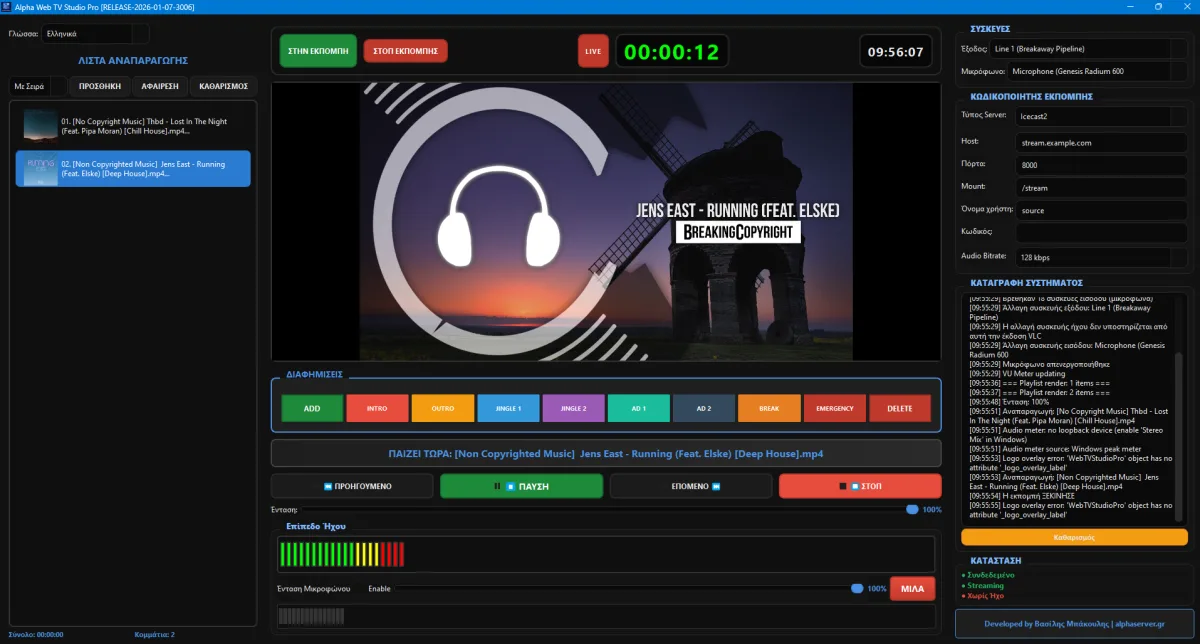Click the Επίπεδο Ήχου VU meter
Image resolution: width=1200 pixels, height=644 pixels.
tap(606, 554)
